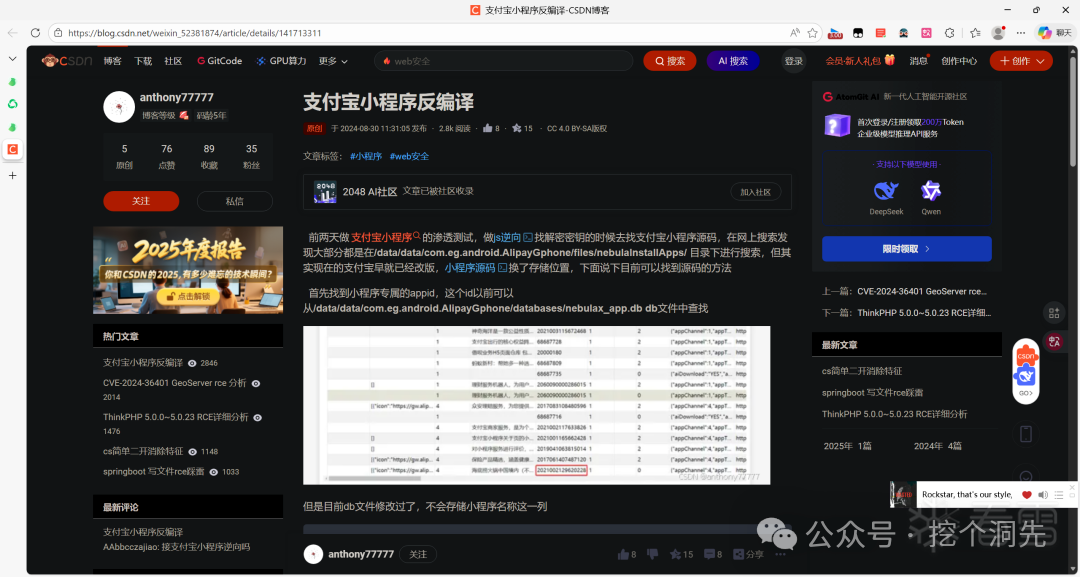
Task: Open the browser extensions puzzle icon
Action: (x=950, y=32)
